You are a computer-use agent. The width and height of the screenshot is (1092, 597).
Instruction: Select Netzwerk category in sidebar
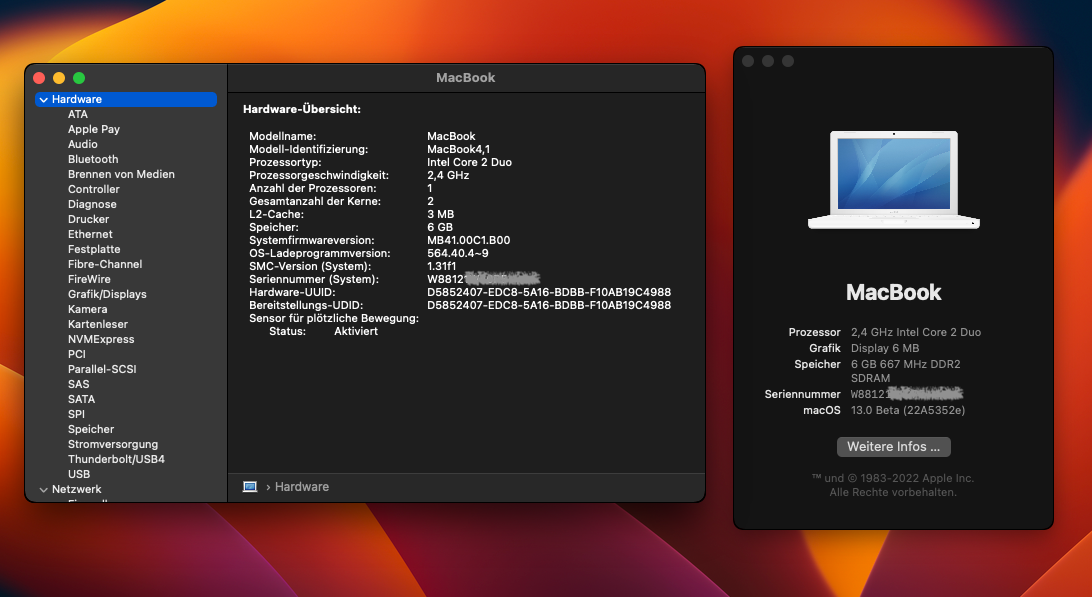click(77, 490)
